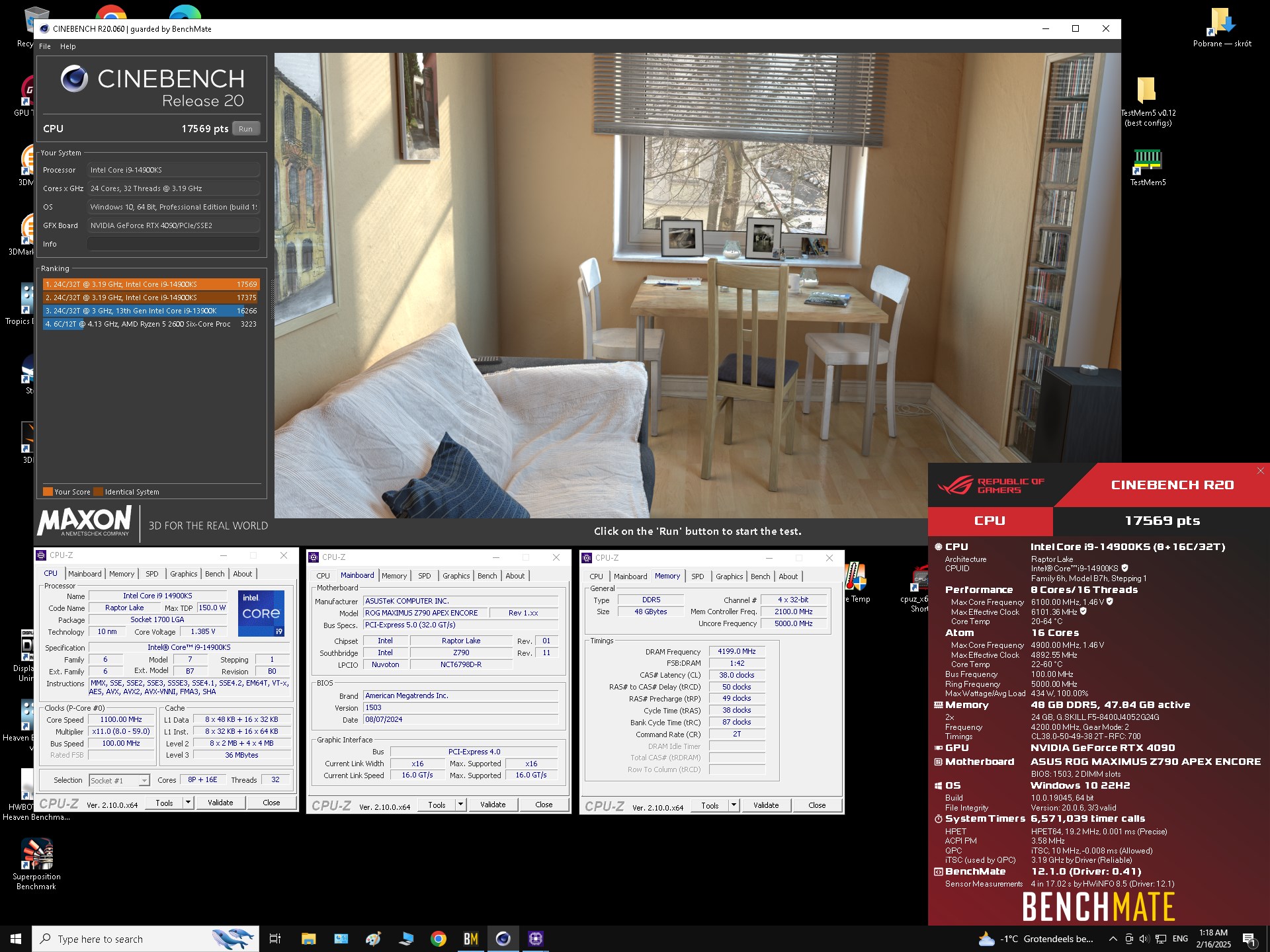Open the Socket #1 selection dropdown
Screen dimensions: 1270x952
click(x=120, y=781)
